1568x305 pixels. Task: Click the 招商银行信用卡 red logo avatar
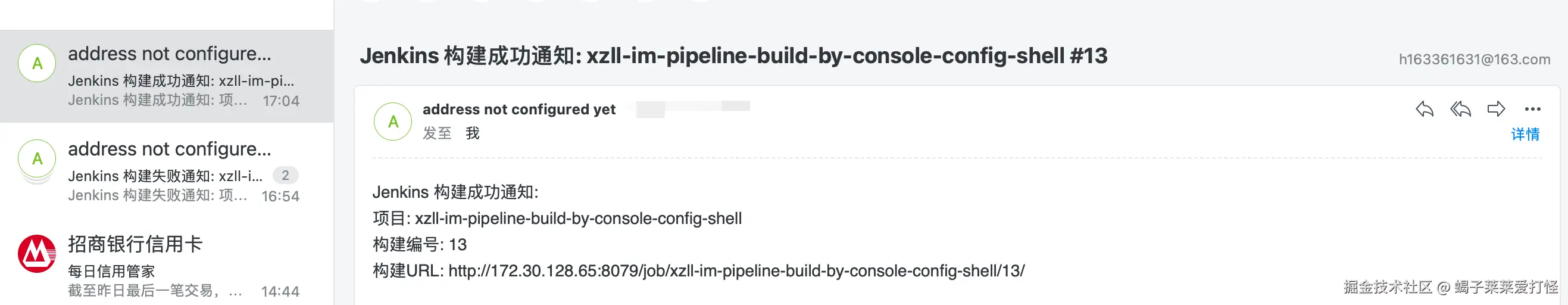coord(37,254)
